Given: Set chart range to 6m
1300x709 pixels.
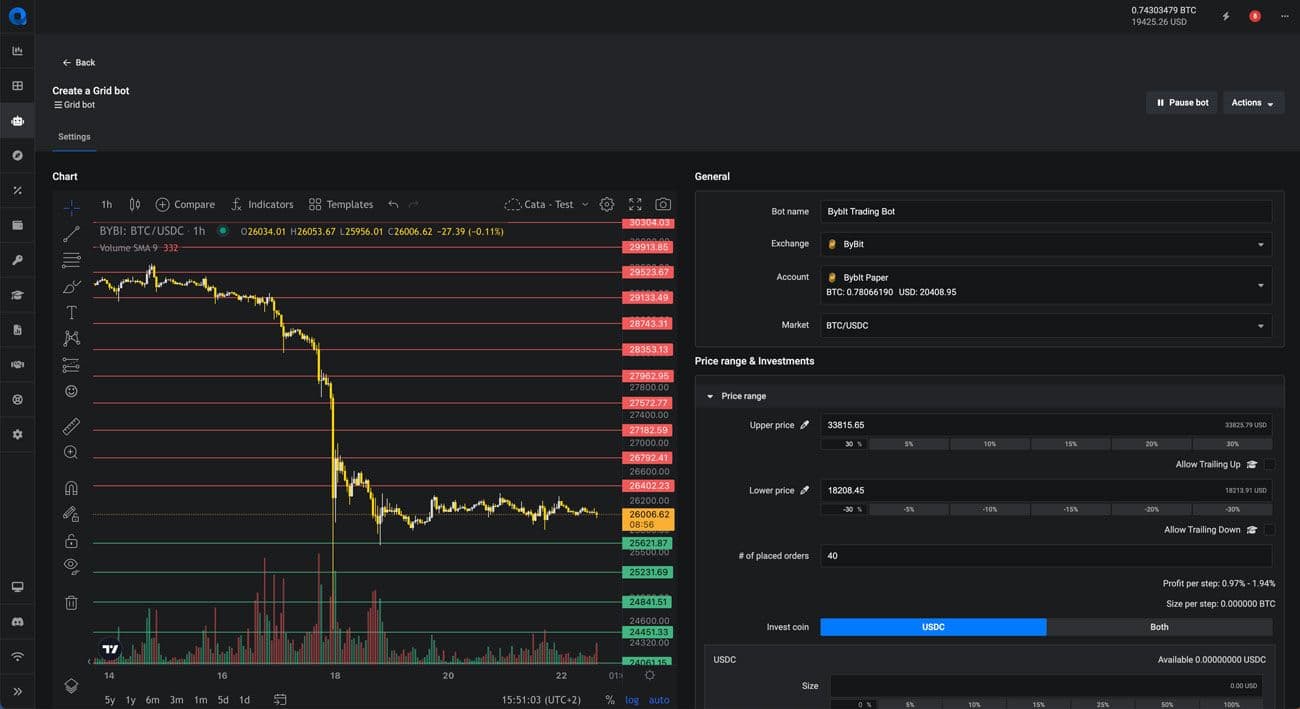Looking at the screenshot, I should pos(153,700).
